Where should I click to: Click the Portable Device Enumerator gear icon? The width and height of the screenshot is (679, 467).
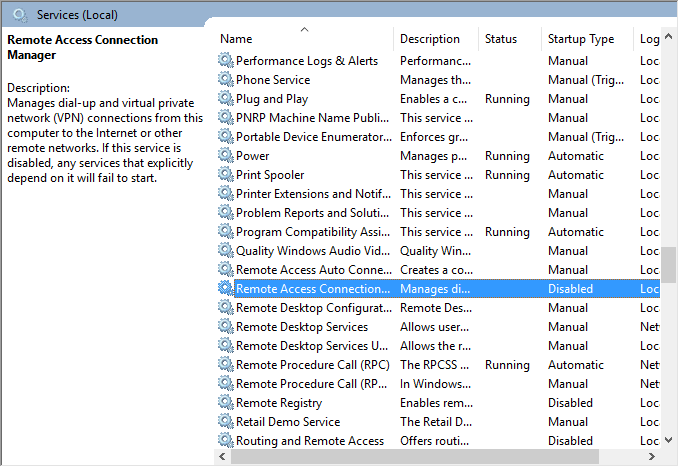[226, 136]
